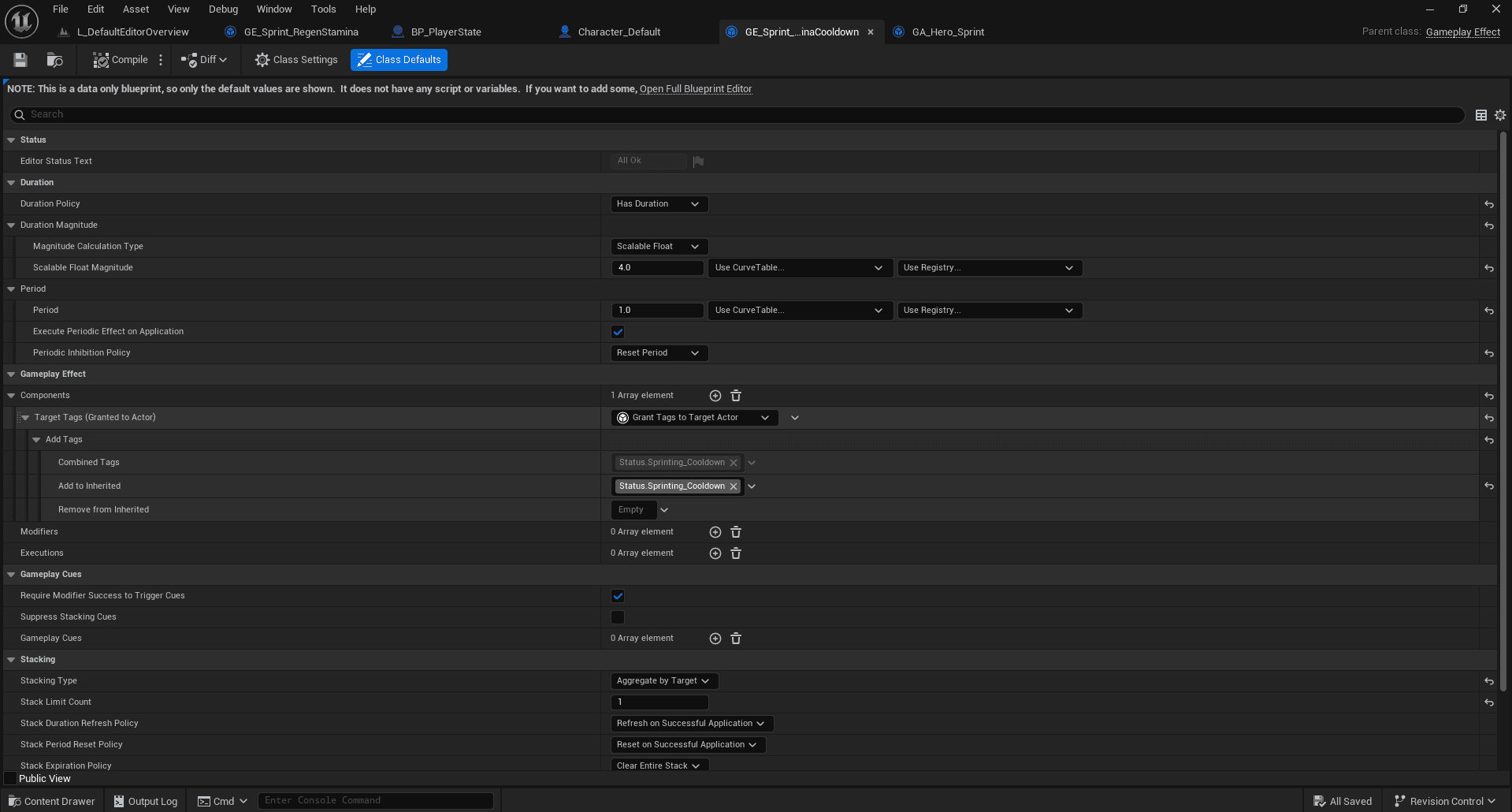Clear Gameplay Cues array with trash icon
Image resolution: width=1512 pixels, height=812 pixels.
pyautogui.click(x=736, y=639)
